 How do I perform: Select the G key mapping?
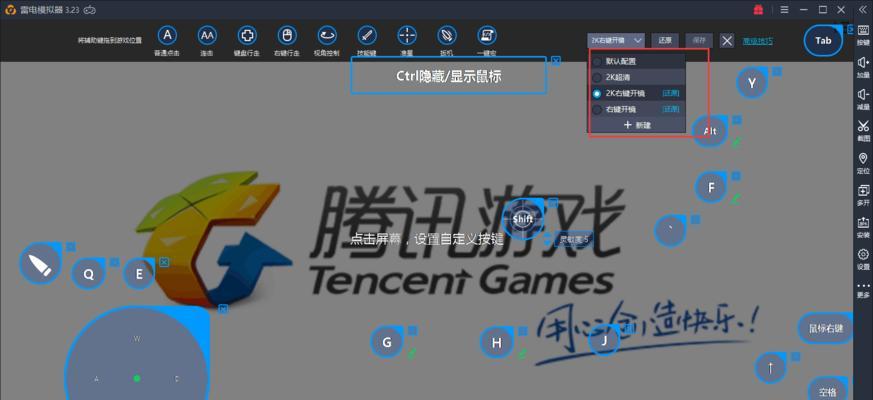387,343
